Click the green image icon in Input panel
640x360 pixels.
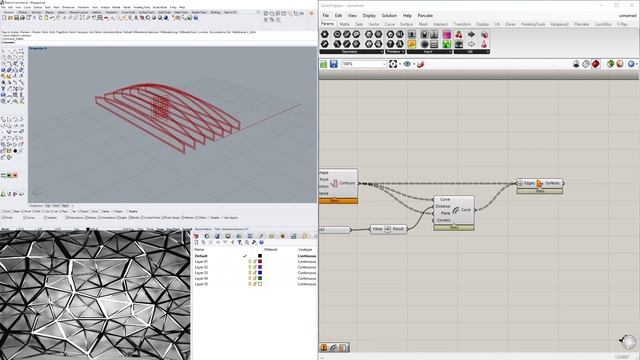[x=447, y=44]
